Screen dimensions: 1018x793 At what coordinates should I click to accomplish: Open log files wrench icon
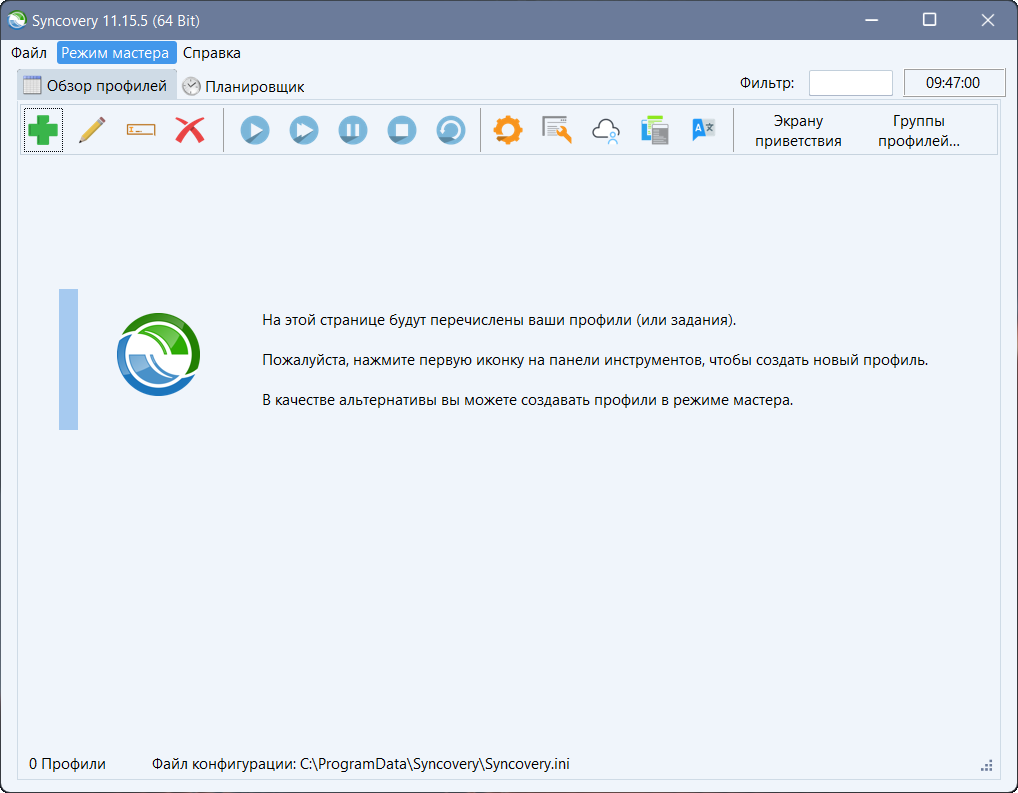pyautogui.click(x=557, y=130)
